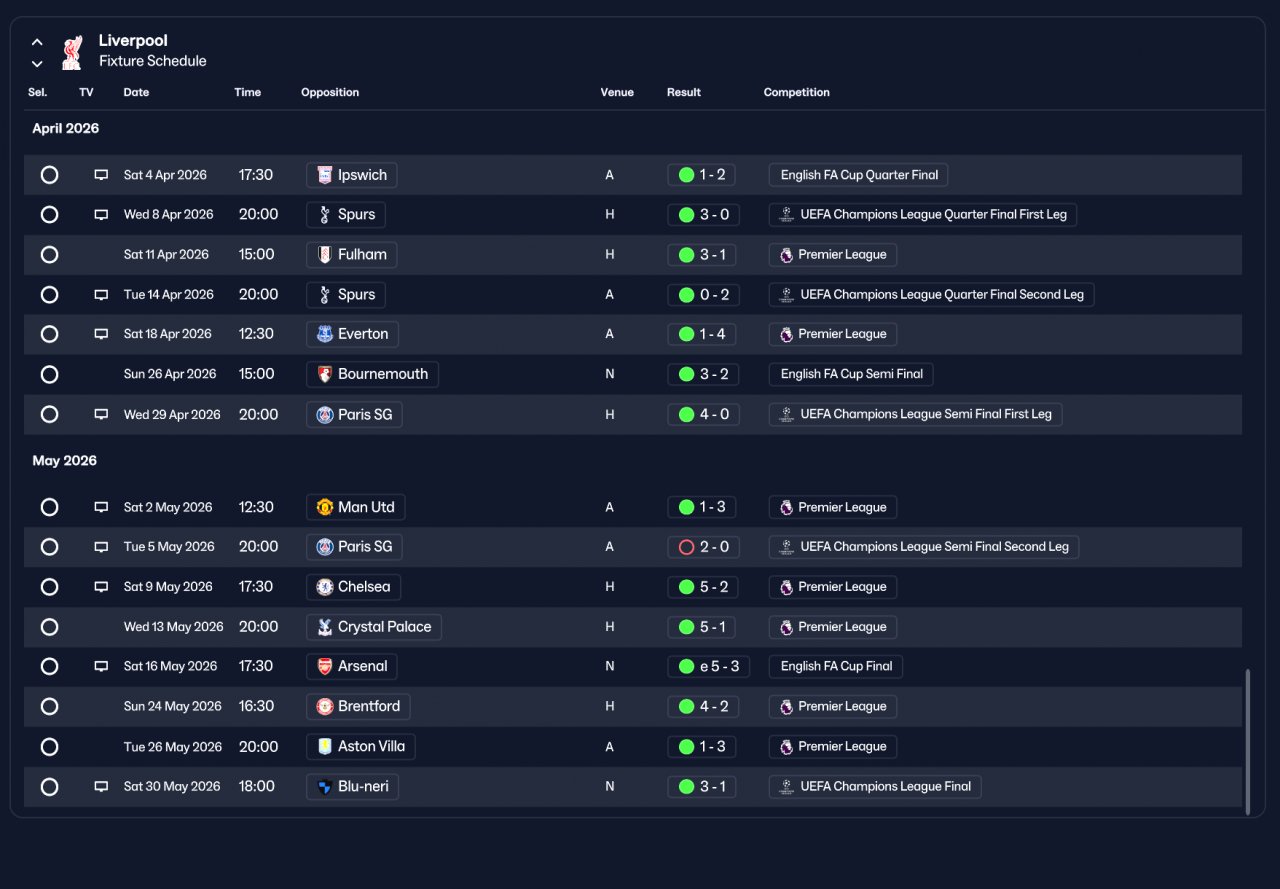Click the Liverpool club crest icon
The width and height of the screenshot is (1280, 889).
click(72, 52)
